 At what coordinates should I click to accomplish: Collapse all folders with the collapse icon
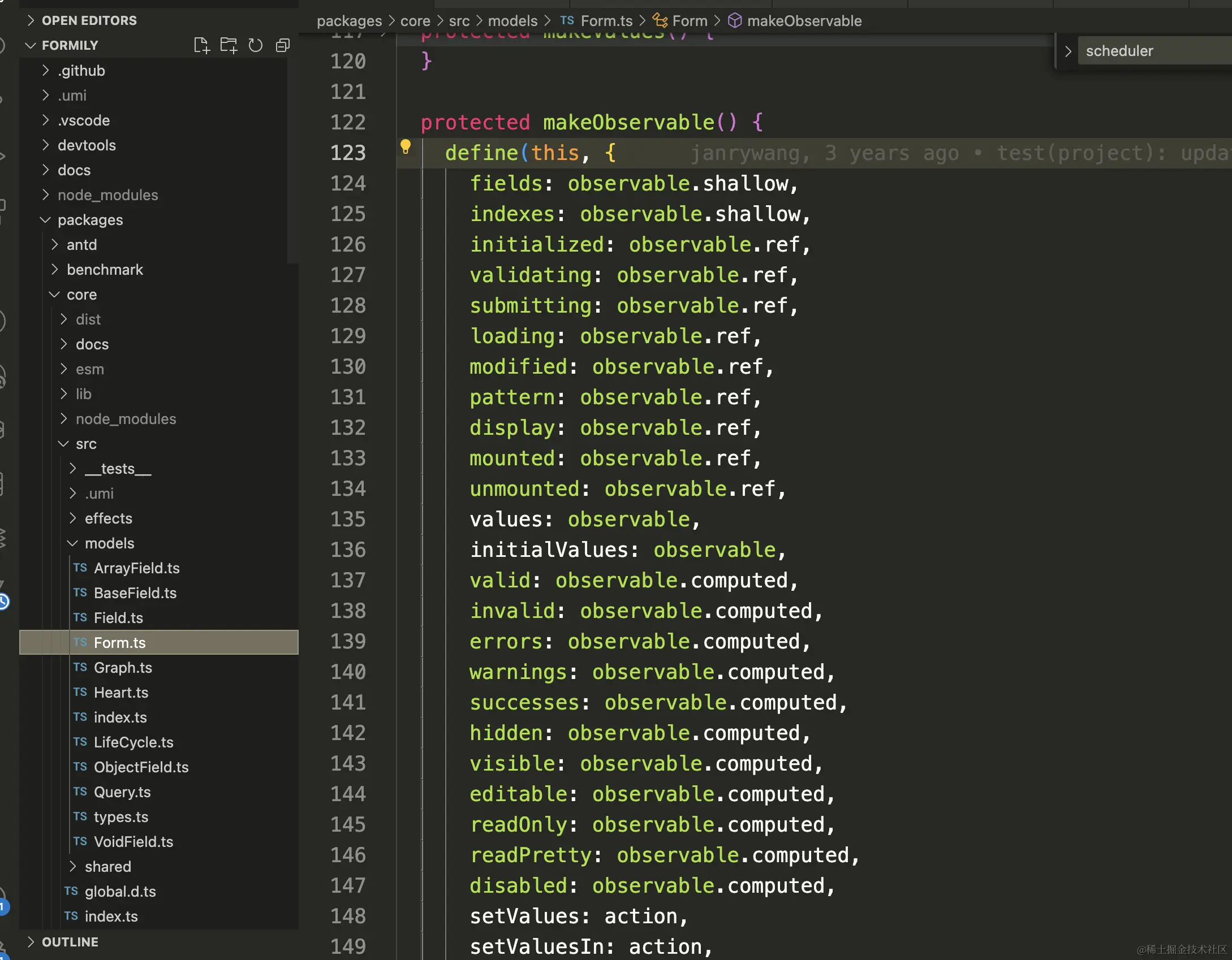(283, 45)
